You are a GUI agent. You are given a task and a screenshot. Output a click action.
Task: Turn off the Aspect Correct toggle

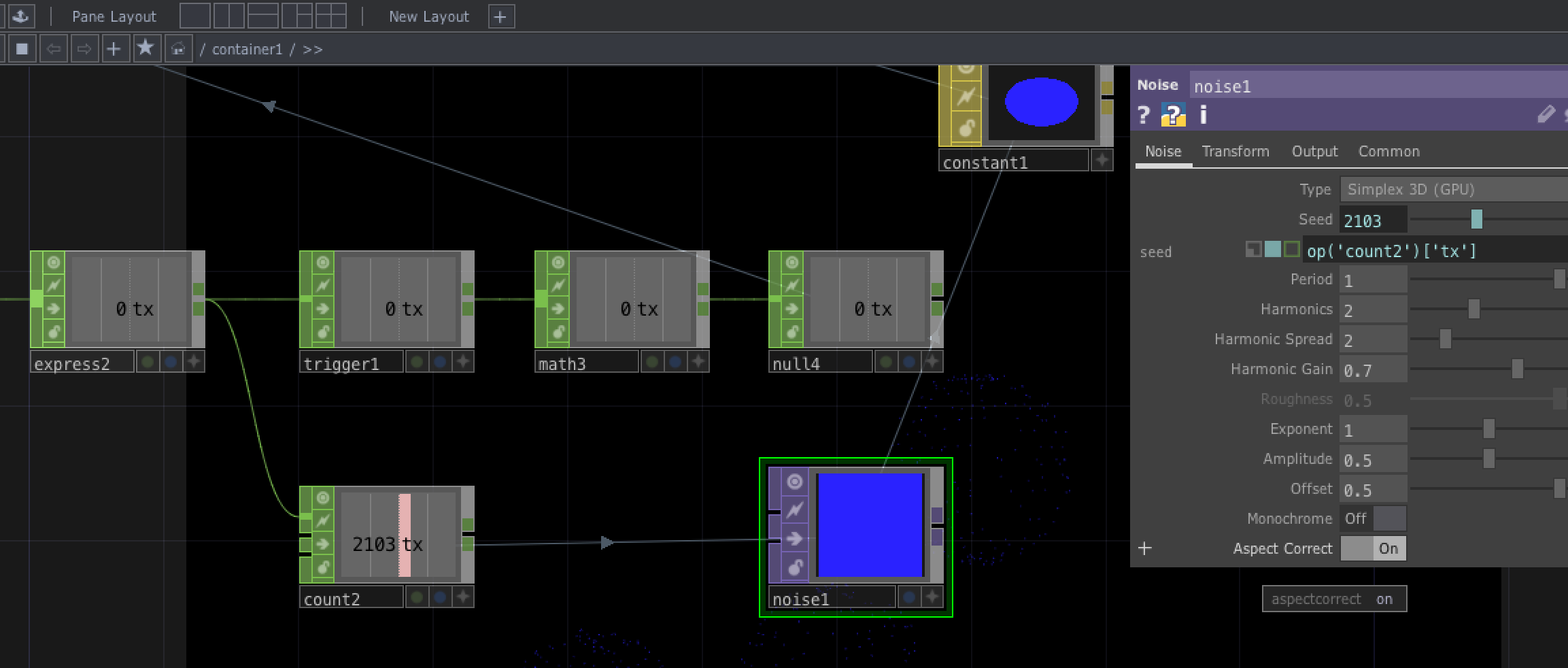(1372, 548)
